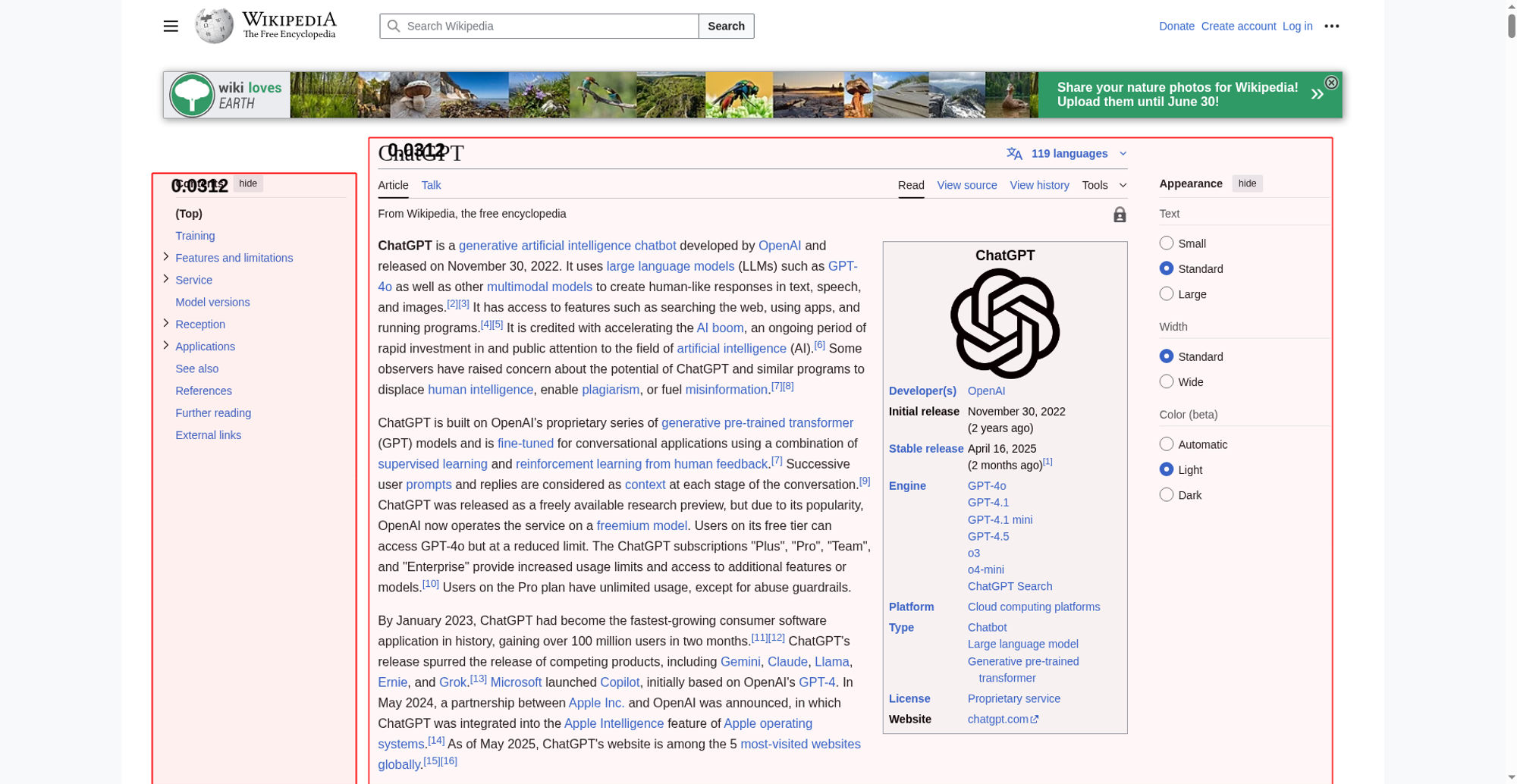Open the View source tab

(x=967, y=185)
